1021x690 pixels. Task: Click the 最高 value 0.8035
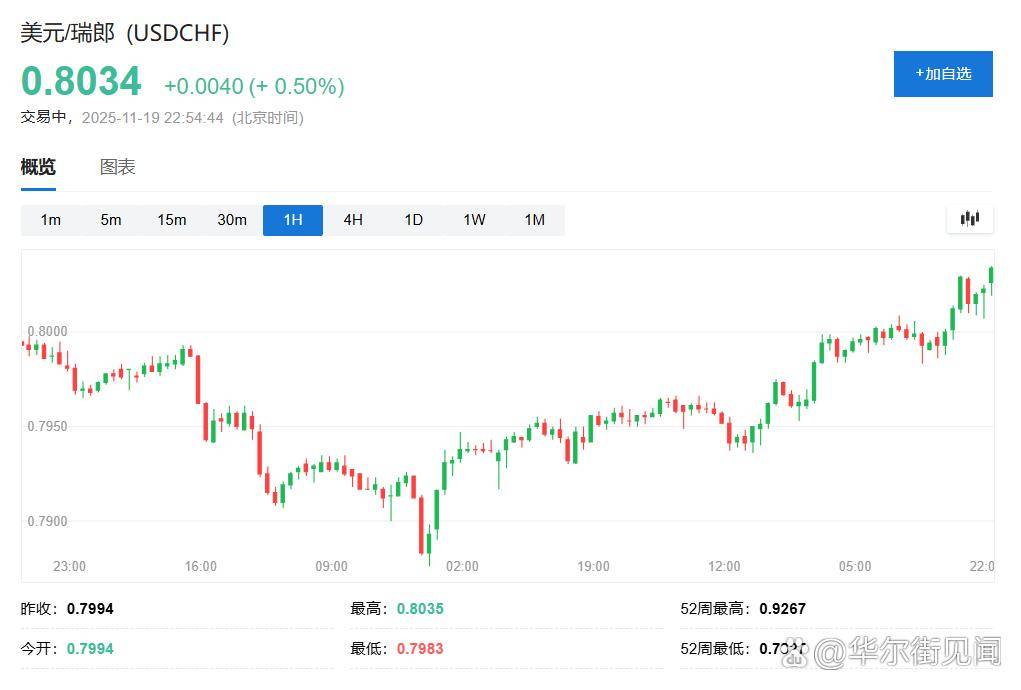pyautogui.click(x=420, y=608)
